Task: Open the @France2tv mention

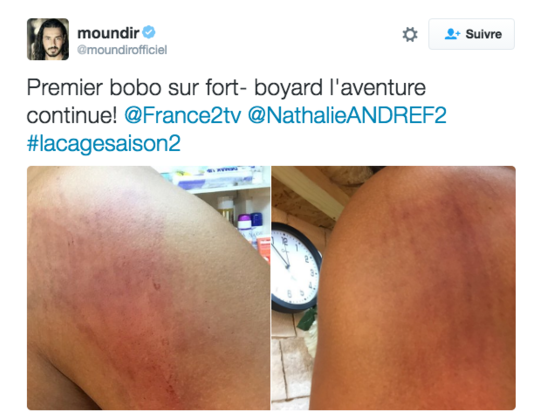Action: [183, 115]
